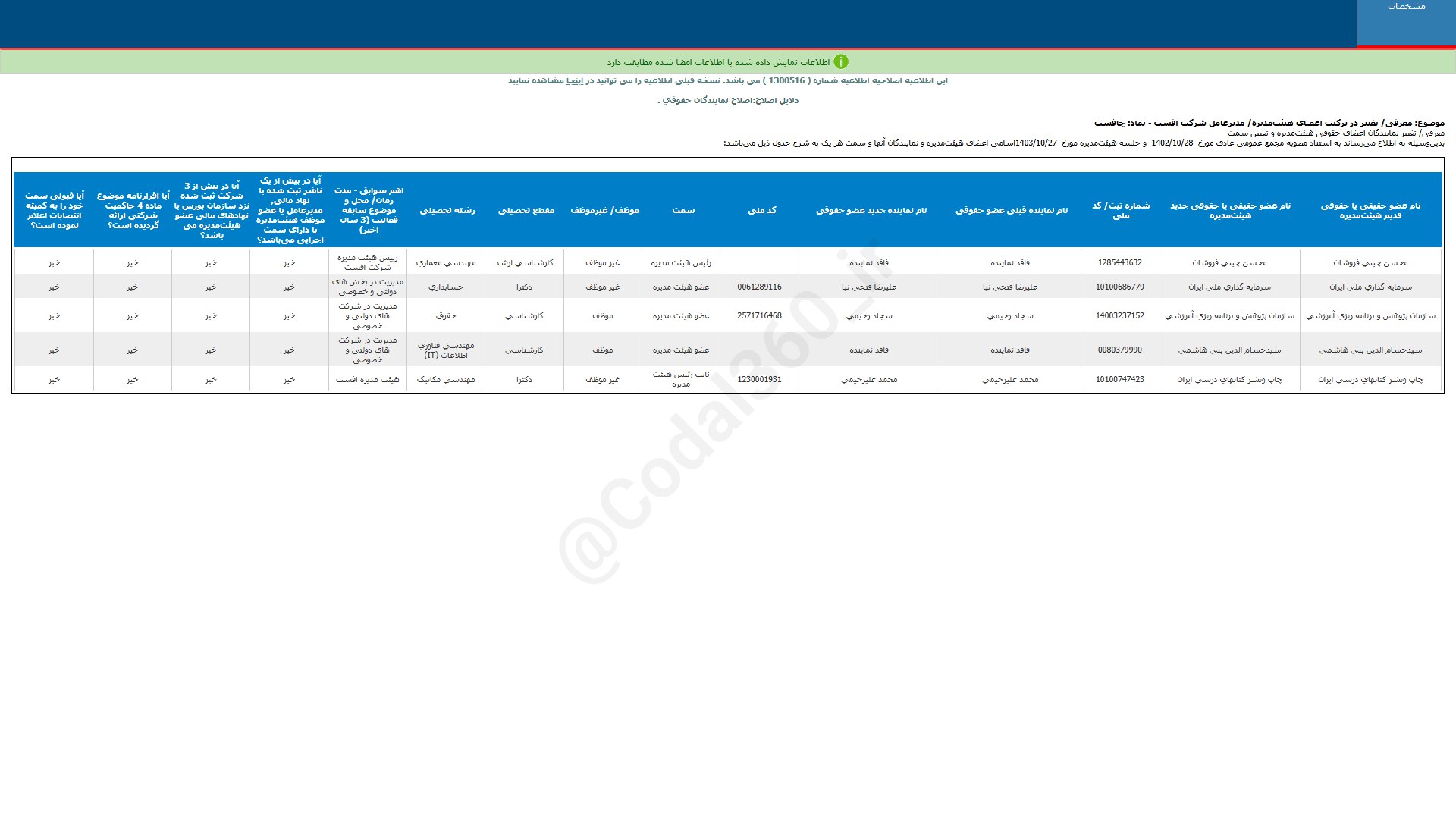Click the green info icon in notification bar

(840, 62)
